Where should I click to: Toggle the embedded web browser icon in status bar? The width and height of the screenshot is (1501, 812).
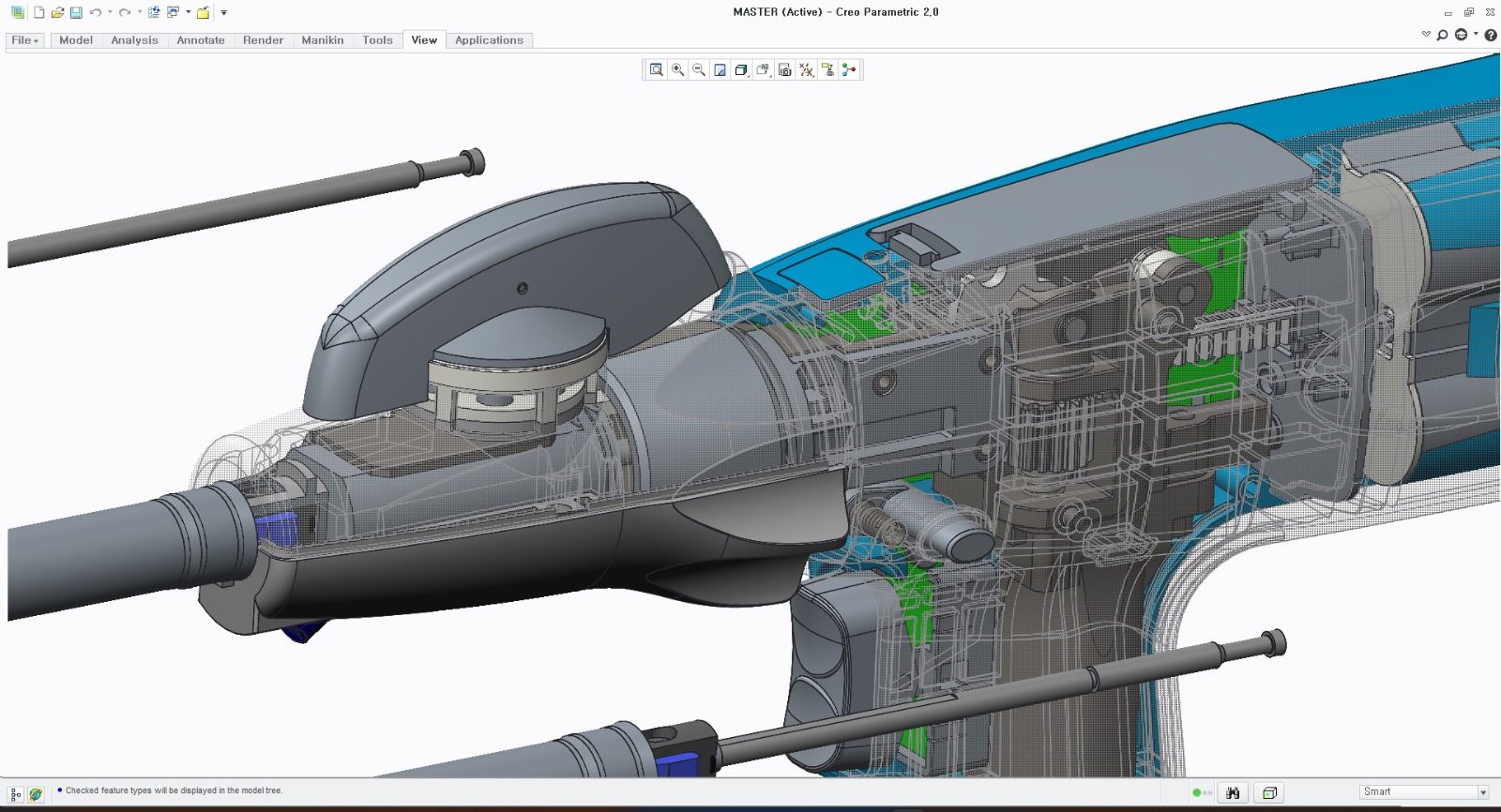point(36,794)
